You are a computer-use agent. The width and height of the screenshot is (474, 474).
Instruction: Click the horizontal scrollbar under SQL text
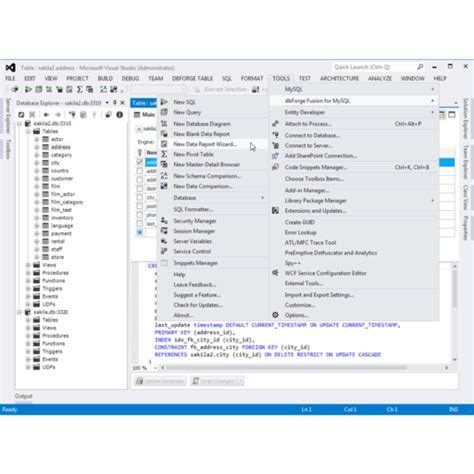(287, 368)
